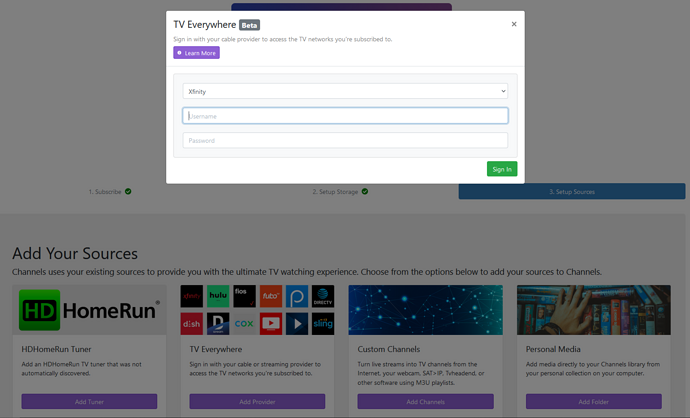Viewport: 690px width, 418px height.
Task: Click Add Channels for Custom Channels
Action: pos(425,401)
